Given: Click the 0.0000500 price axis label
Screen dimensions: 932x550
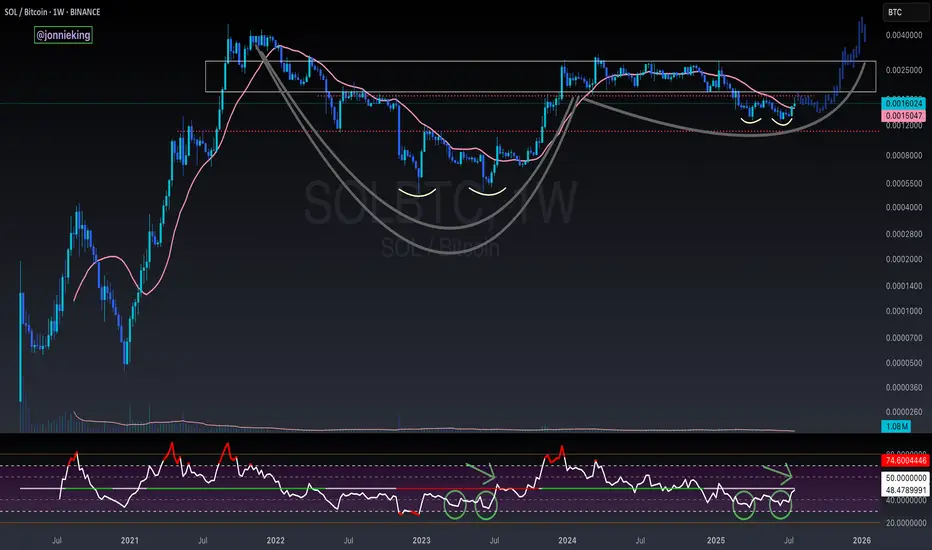Looking at the screenshot, I should pos(903,363).
